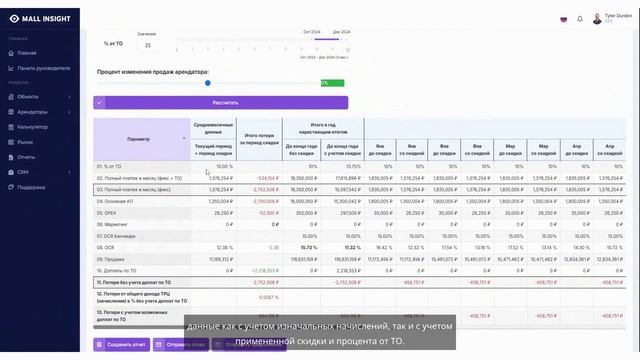The image size is (640, 360).
Task: Expand the Объекты submenu chevron
Action: tap(69, 97)
